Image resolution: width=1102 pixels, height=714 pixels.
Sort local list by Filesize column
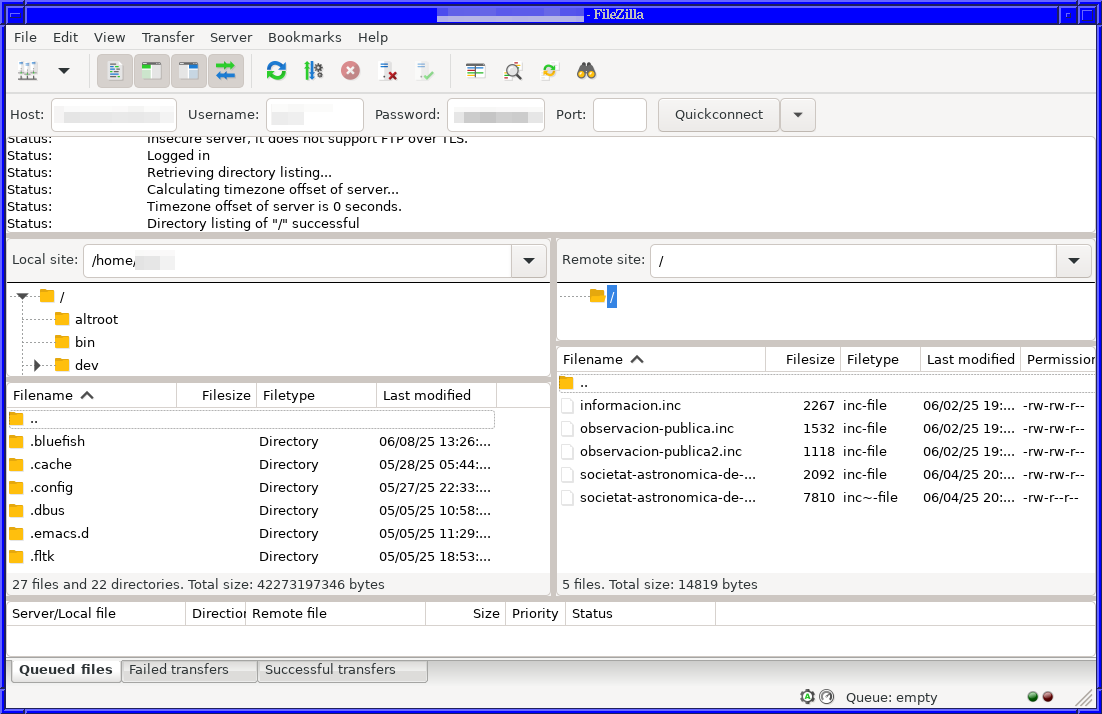[x=216, y=395]
